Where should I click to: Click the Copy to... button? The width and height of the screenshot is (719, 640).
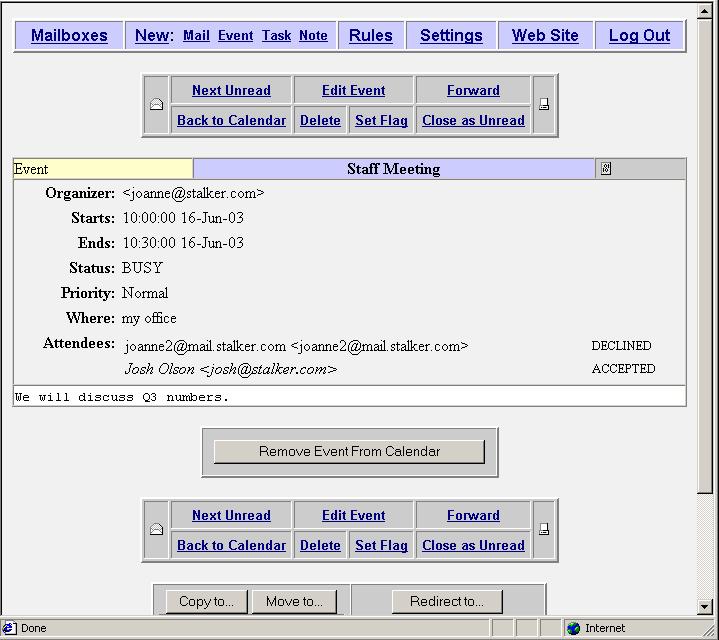click(x=206, y=601)
